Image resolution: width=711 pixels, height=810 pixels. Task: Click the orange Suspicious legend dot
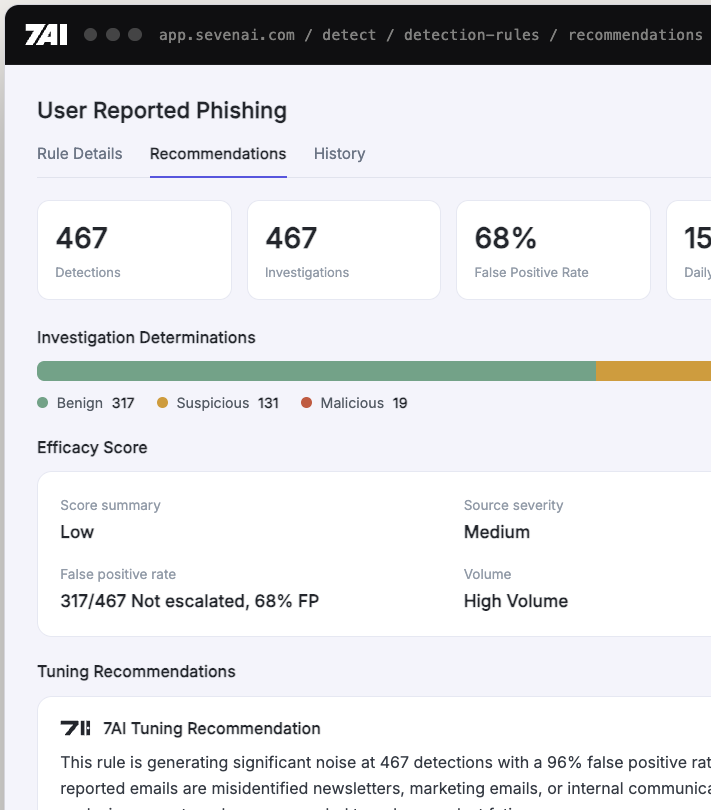pyautogui.click(x=162, y=402)
